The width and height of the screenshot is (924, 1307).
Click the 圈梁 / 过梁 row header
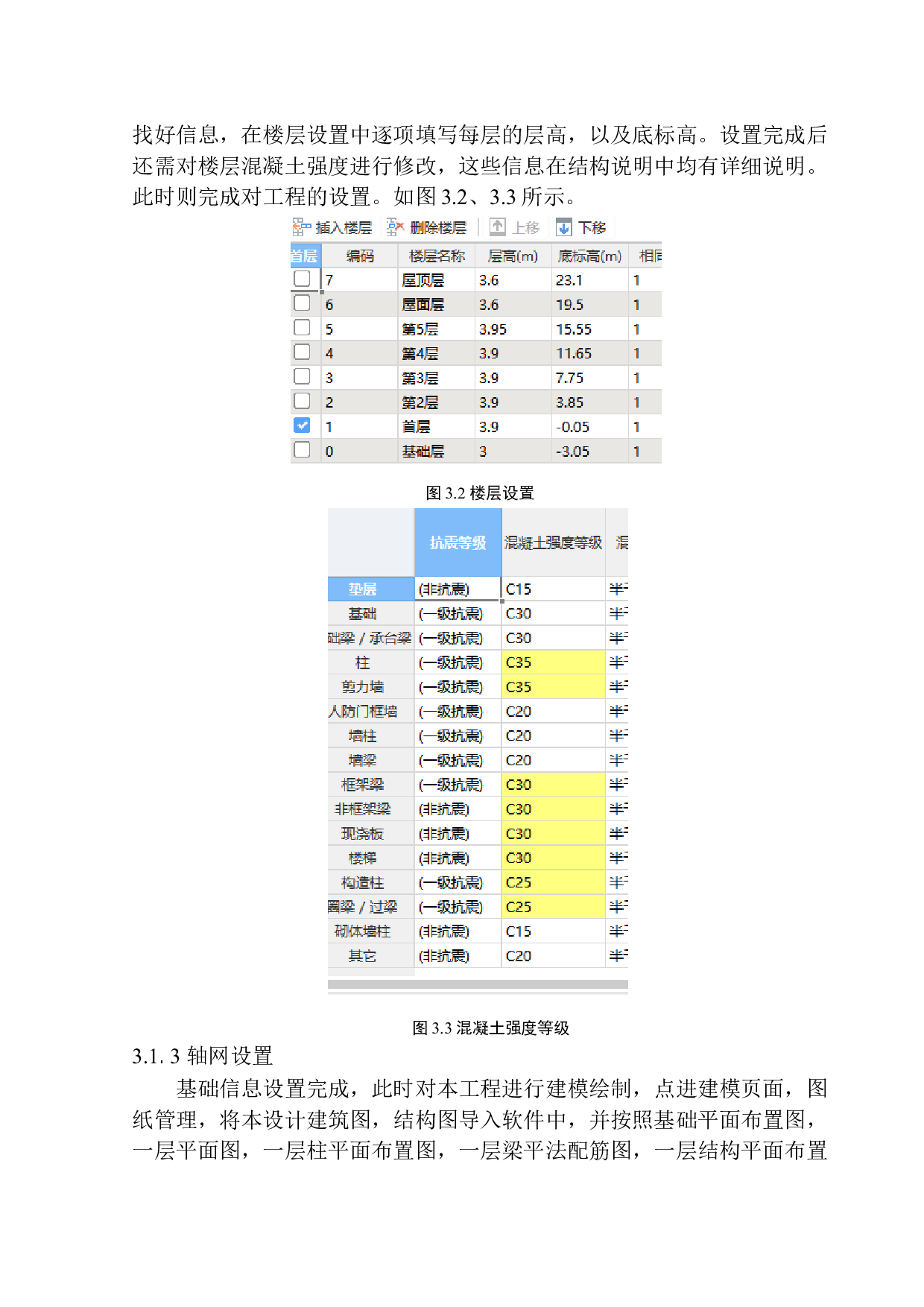pyautogui.click(x=370, y=907)
